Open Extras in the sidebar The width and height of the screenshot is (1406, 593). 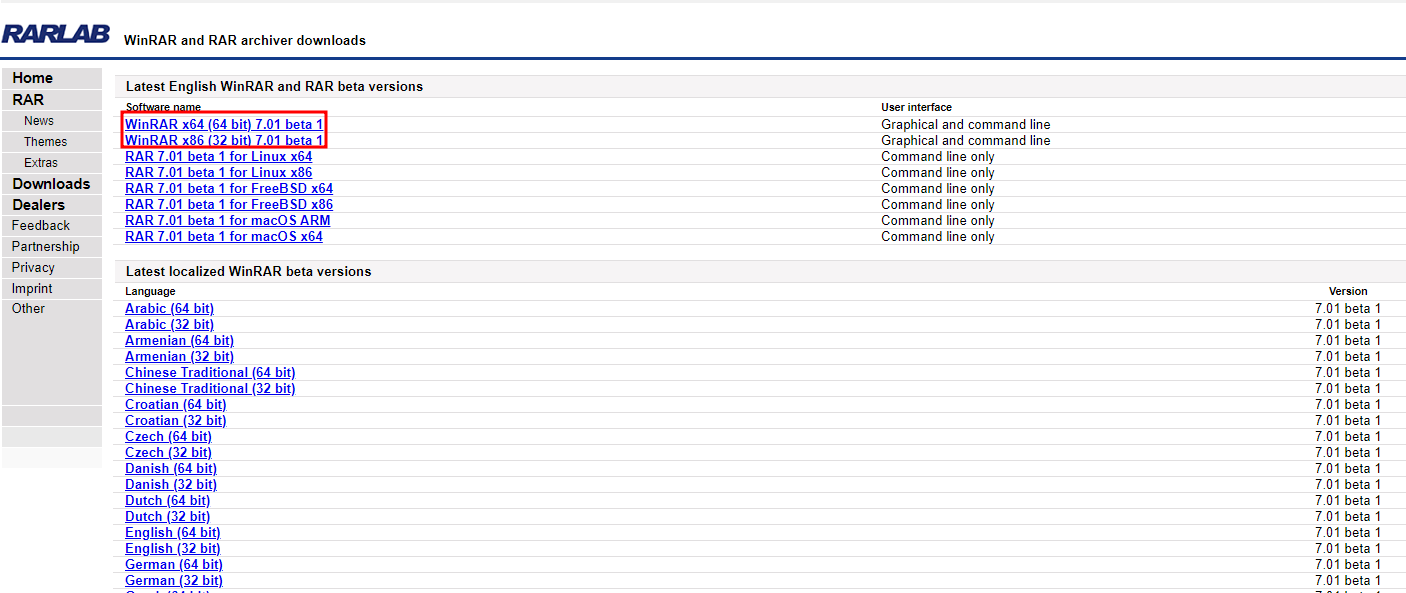pyautogui.click(x=41, y=163)
